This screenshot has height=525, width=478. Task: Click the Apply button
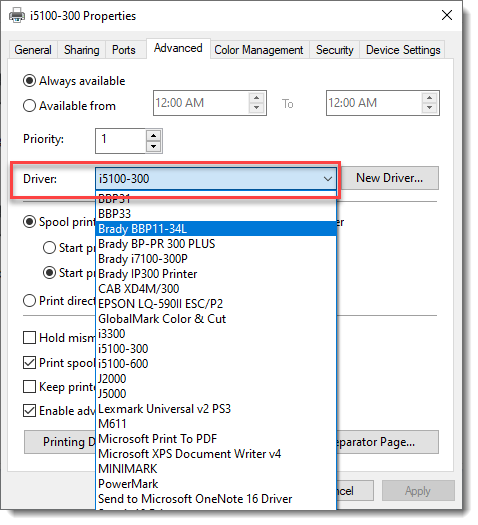tap(418, 491)
